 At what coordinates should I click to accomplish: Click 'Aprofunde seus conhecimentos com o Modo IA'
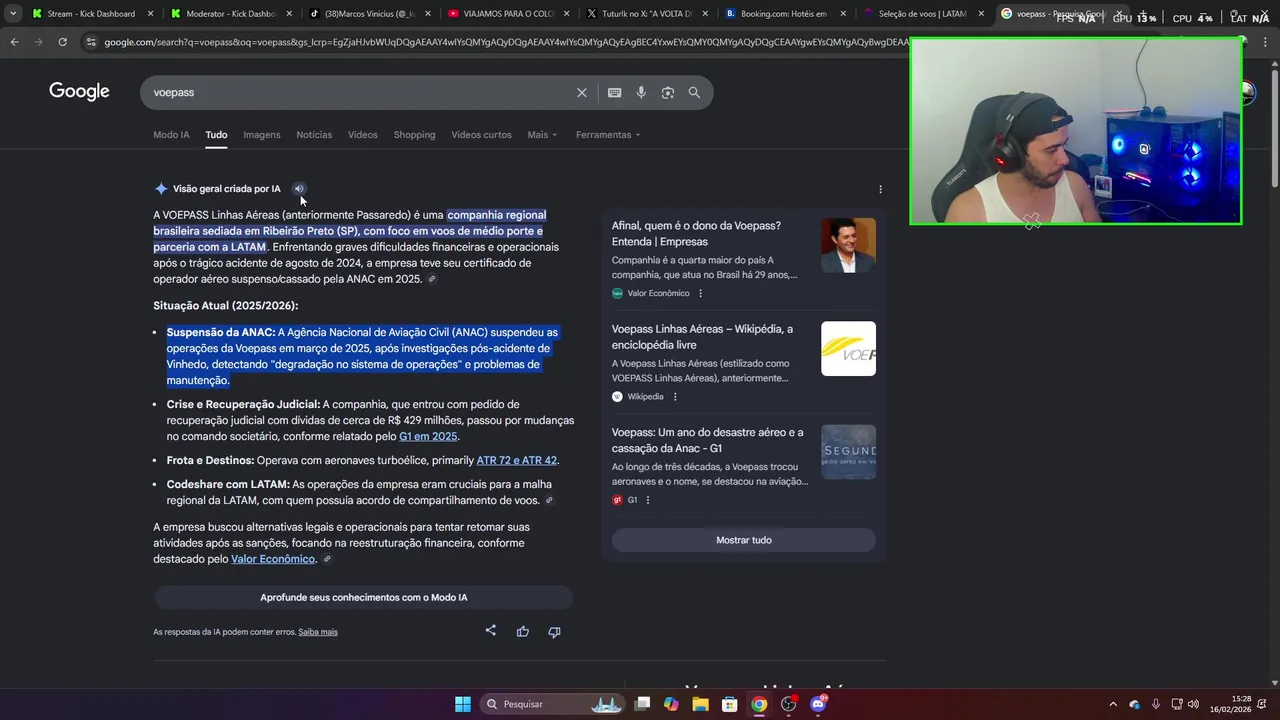coord(363,597)
